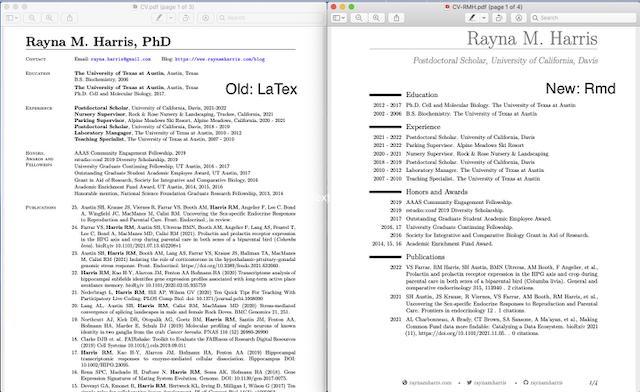Share the CV.pdf document

70,18
